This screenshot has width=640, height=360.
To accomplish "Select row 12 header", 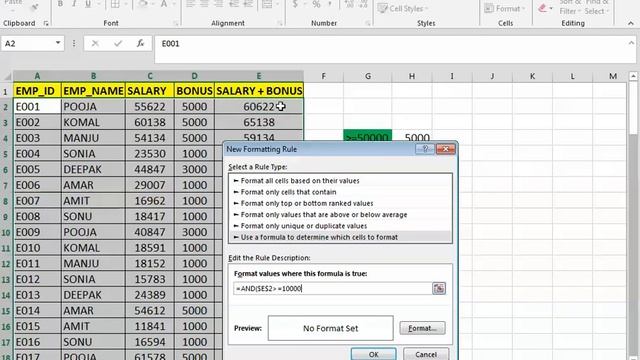I will (6, 264).
